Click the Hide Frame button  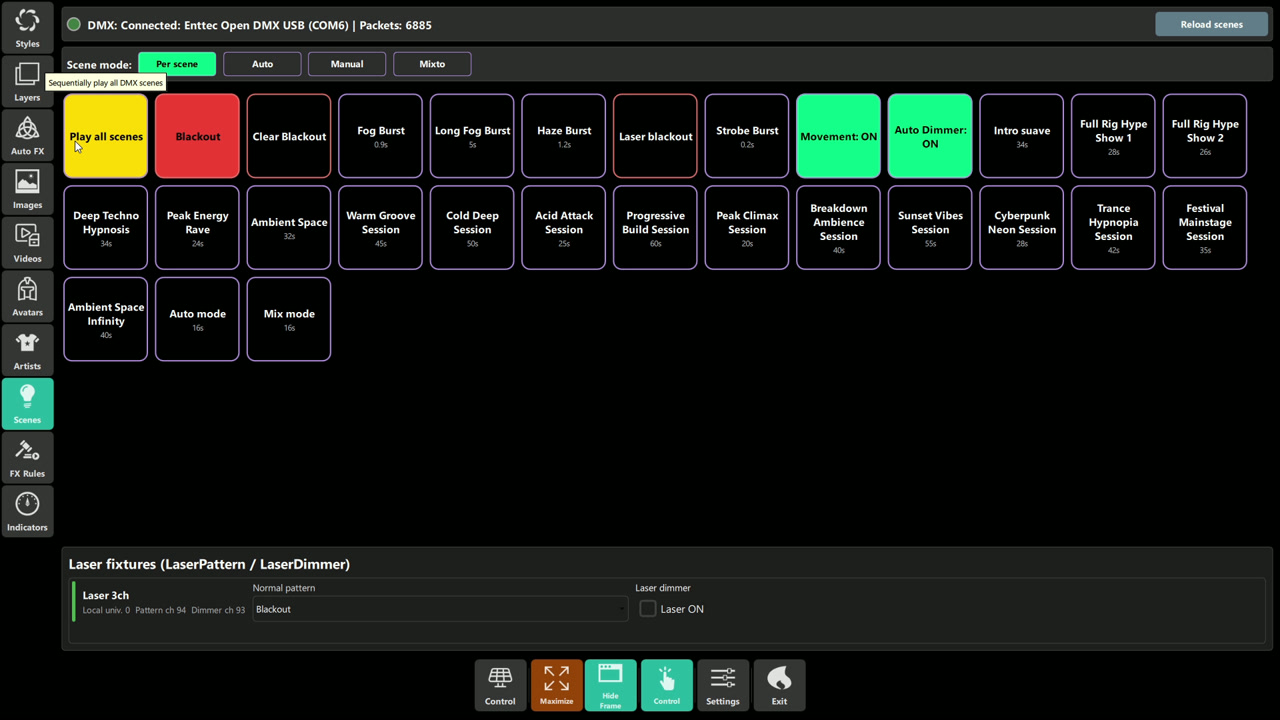(x=610, y=685)
